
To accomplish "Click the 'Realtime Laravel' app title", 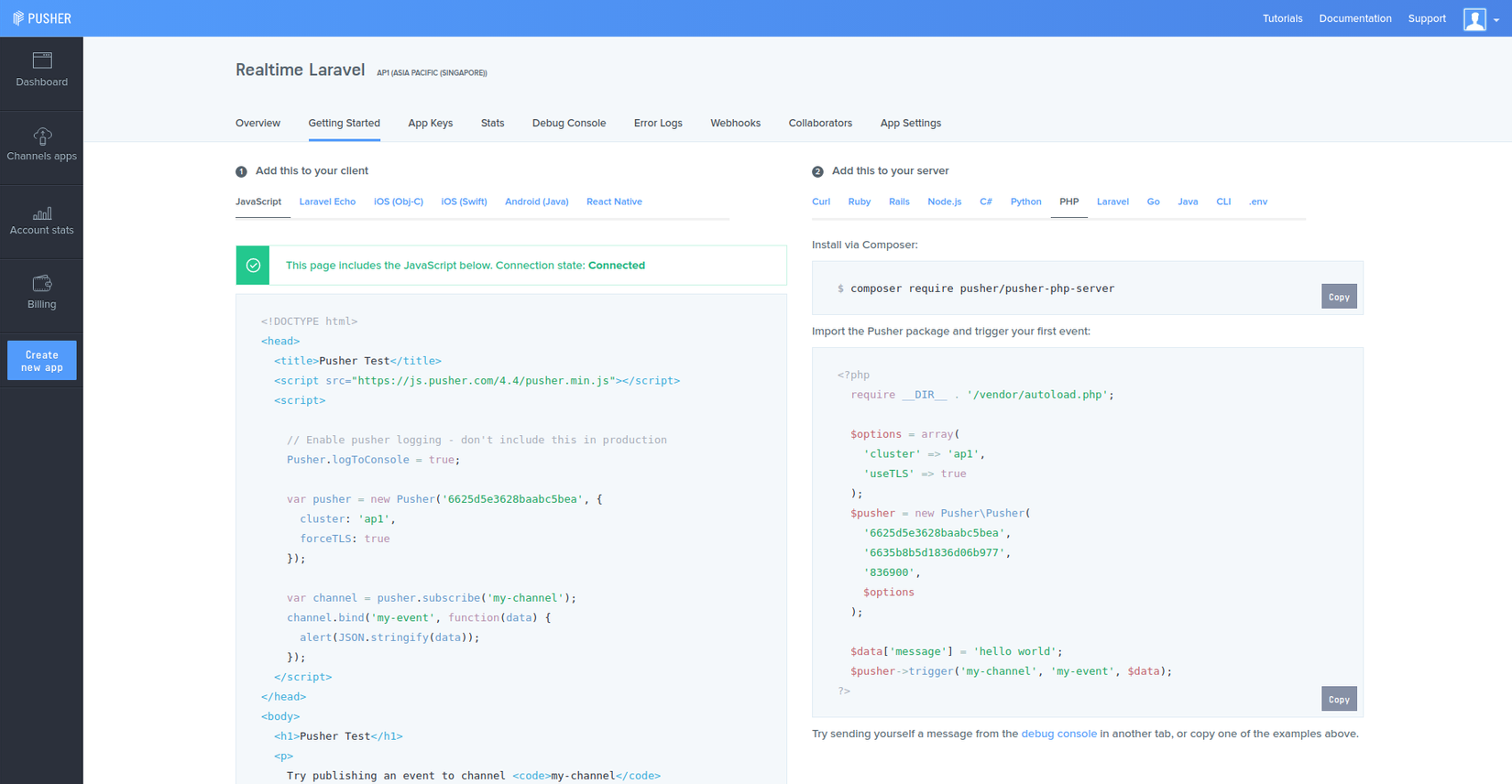I will coord(301,70).
